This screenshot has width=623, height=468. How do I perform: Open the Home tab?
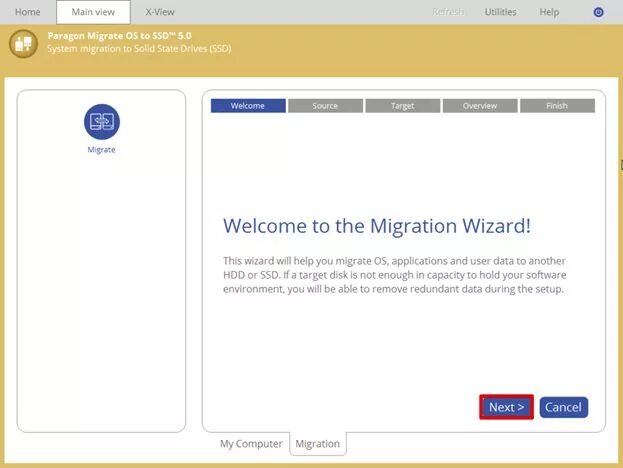pyautogui.click(x=27, y=12)
